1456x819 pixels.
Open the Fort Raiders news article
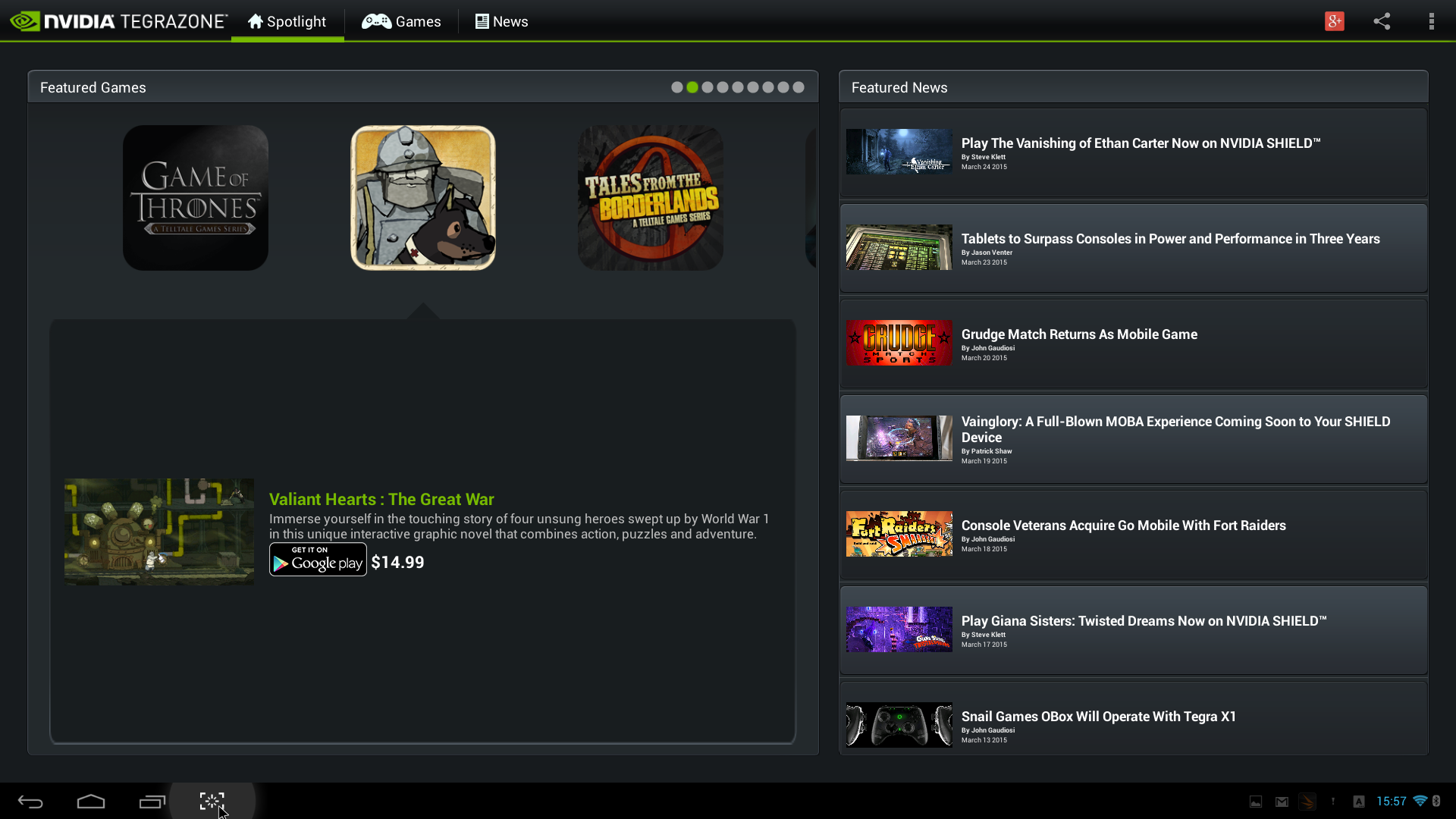(1134, 535)
